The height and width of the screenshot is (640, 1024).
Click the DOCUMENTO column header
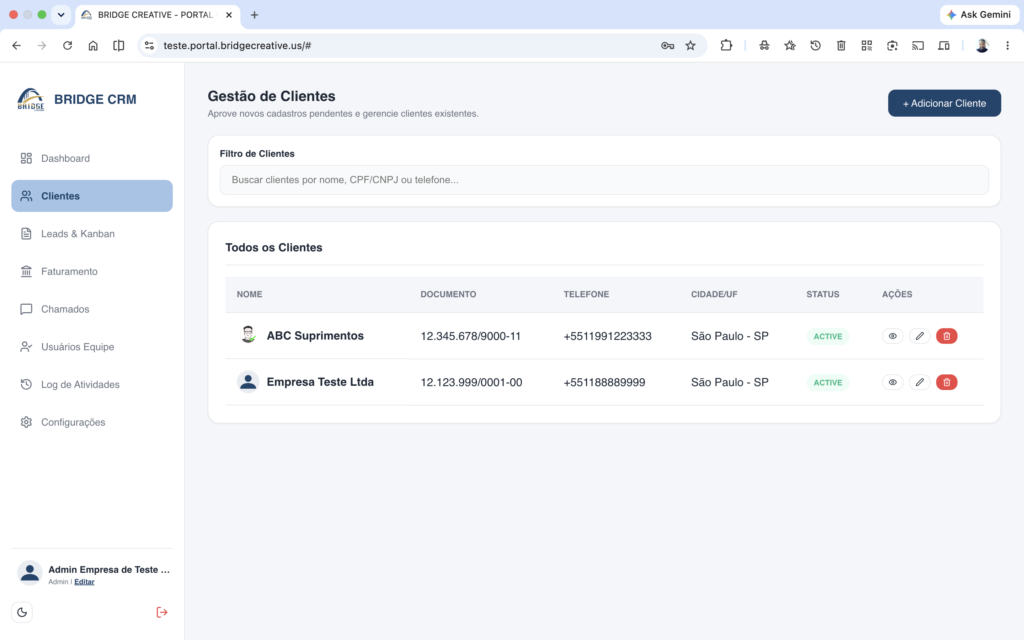tap(448, 295)
